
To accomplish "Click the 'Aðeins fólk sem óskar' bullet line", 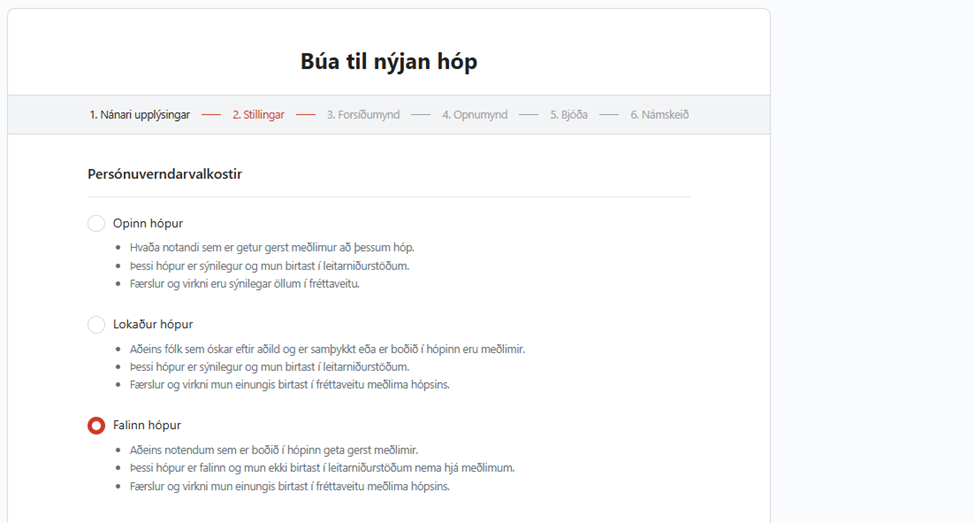I will click(x=327, y=349).
